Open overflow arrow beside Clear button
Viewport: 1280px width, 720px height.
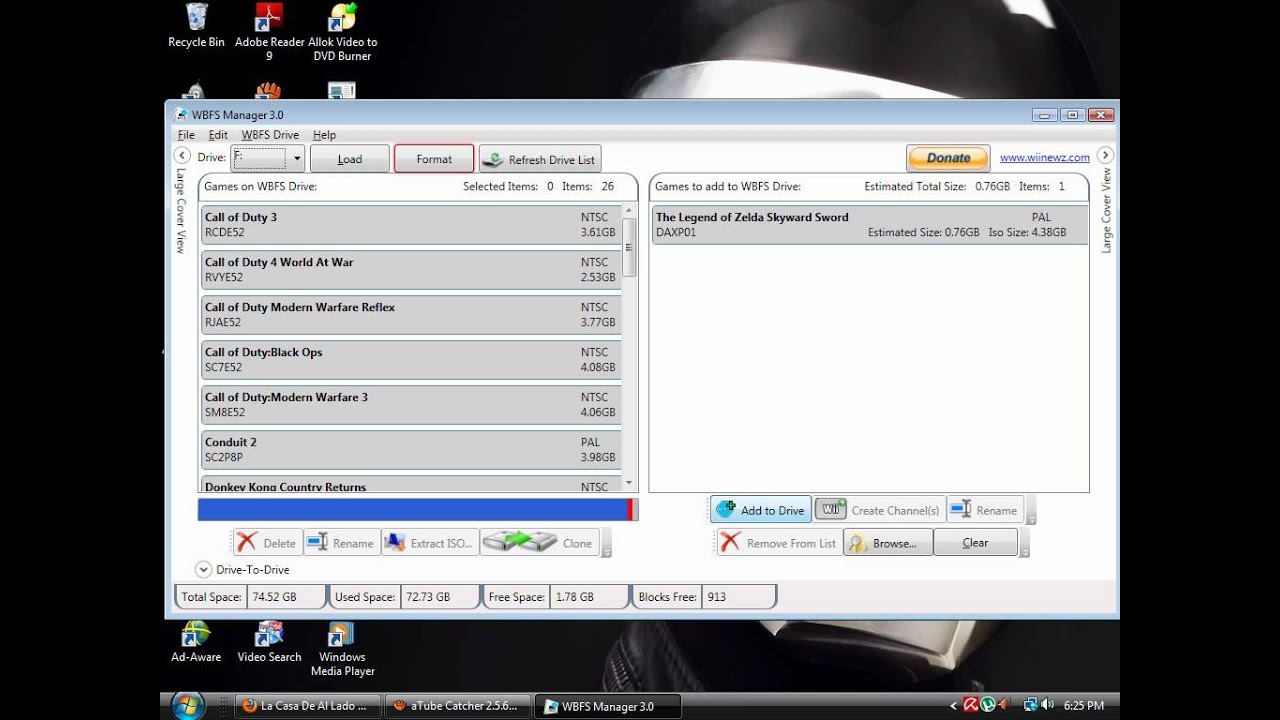coord(1024,544)
